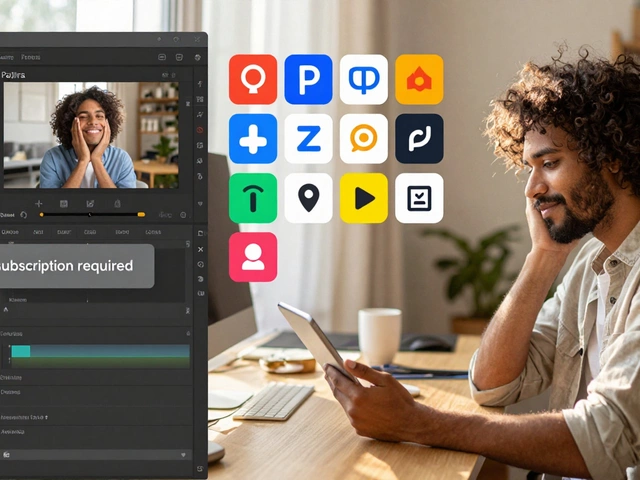Viewport: 640px width, 480px height.
Task: Click the 'subscription required' banner
Action: click(x=76, y=266)
